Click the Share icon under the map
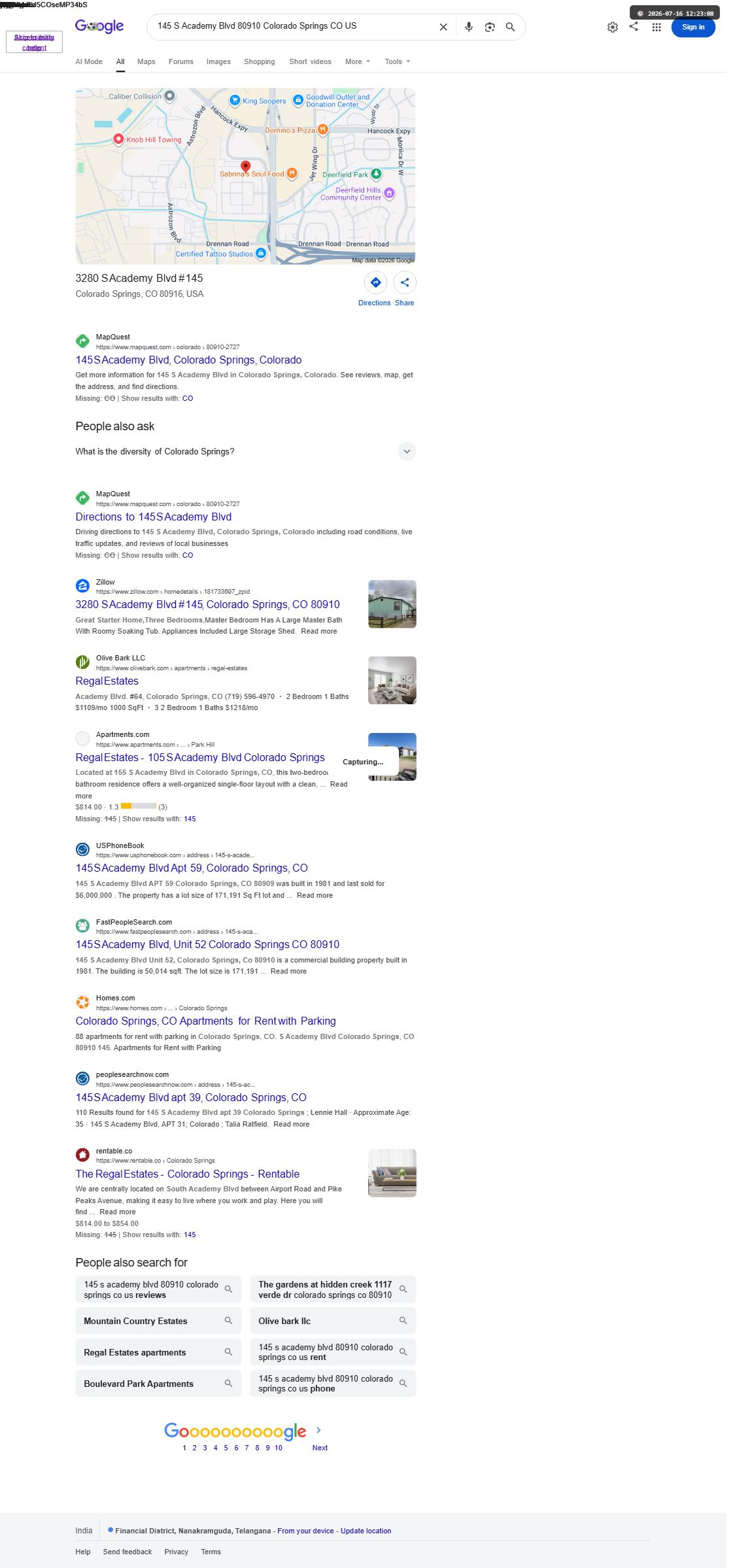Screen dimensions: 735x1568 coord(405,282)
